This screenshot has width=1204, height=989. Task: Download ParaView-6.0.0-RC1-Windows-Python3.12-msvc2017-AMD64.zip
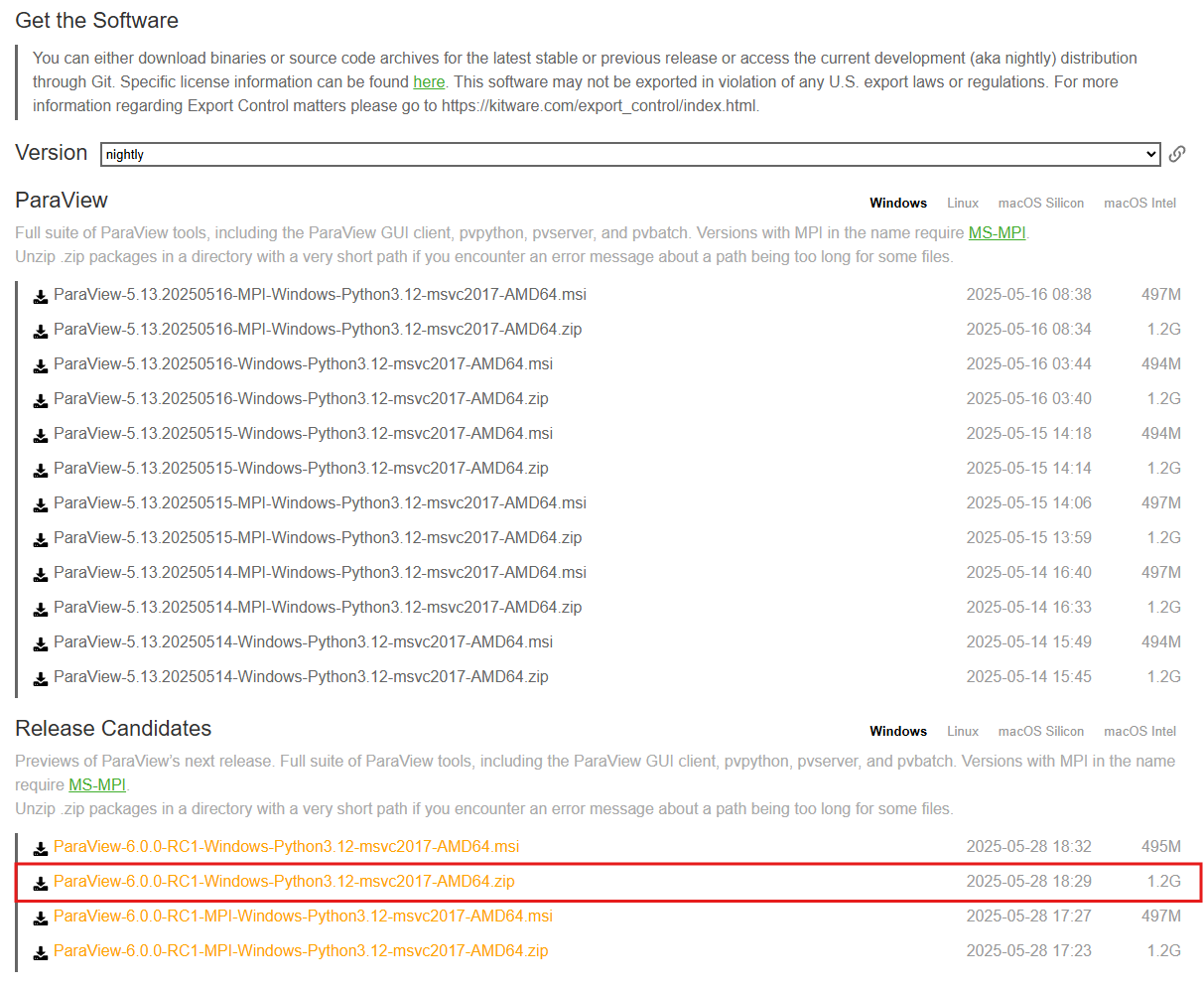click(x=284, y=881)
